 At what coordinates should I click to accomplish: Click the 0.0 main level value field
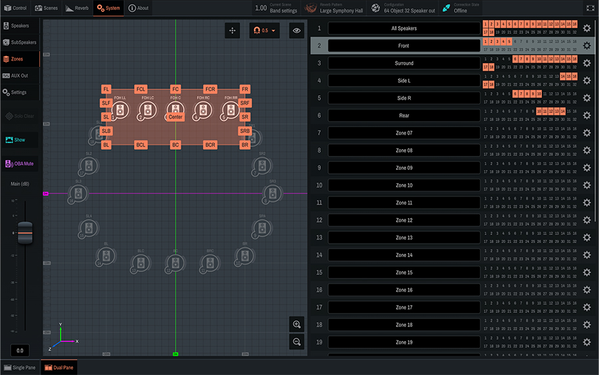(x=20, y=350)
